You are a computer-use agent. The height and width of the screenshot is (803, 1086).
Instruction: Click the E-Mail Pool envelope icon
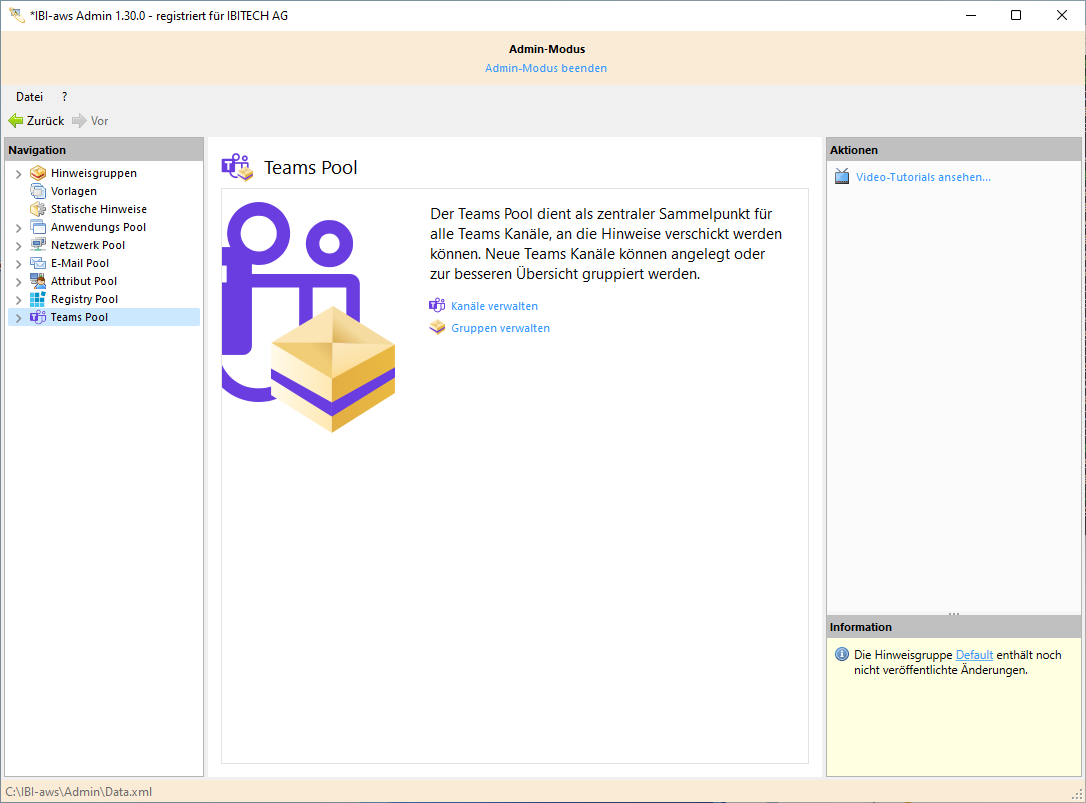[x=38, y=263]
